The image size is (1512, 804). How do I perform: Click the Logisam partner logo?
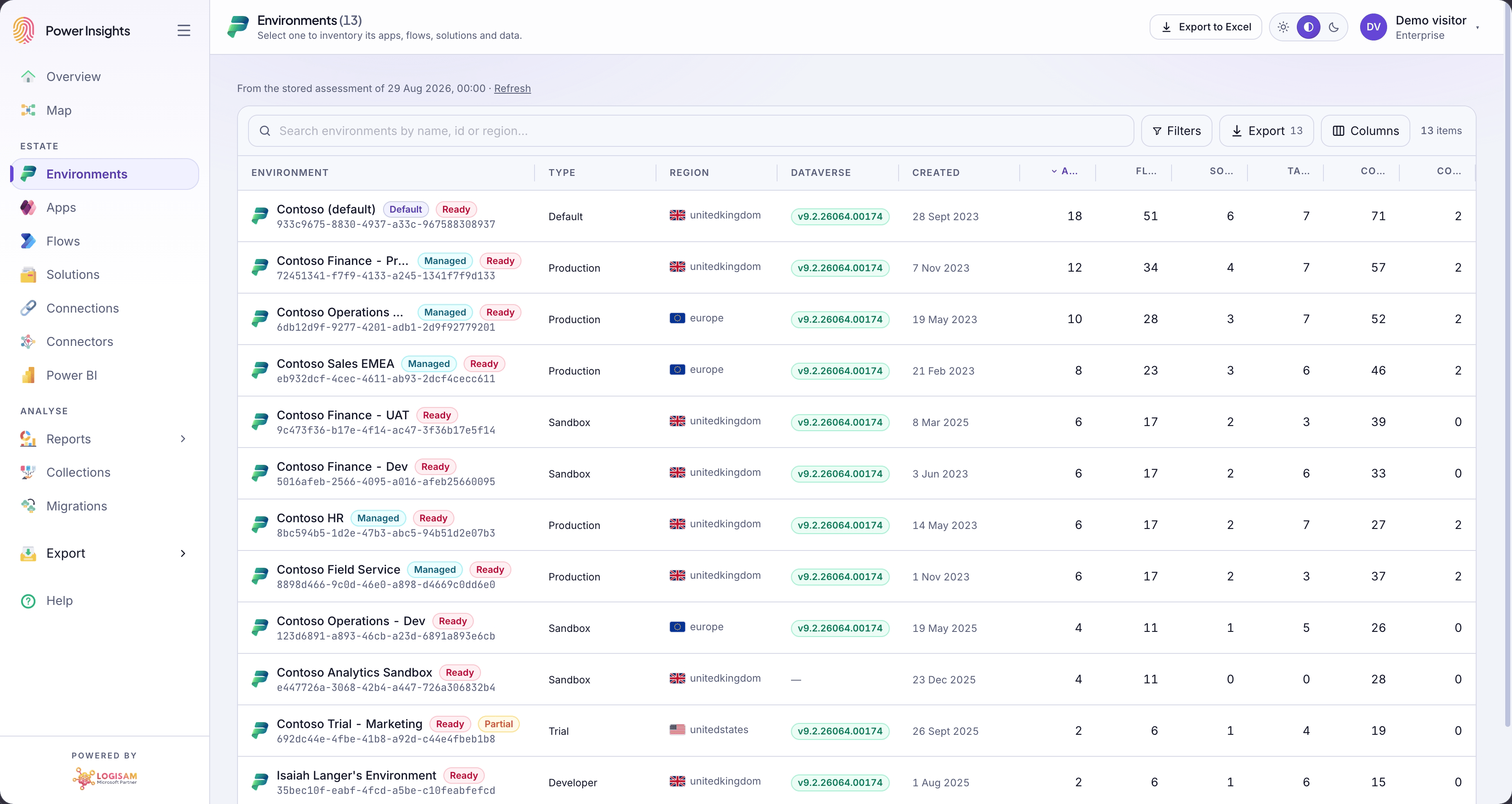pos(105,778)
